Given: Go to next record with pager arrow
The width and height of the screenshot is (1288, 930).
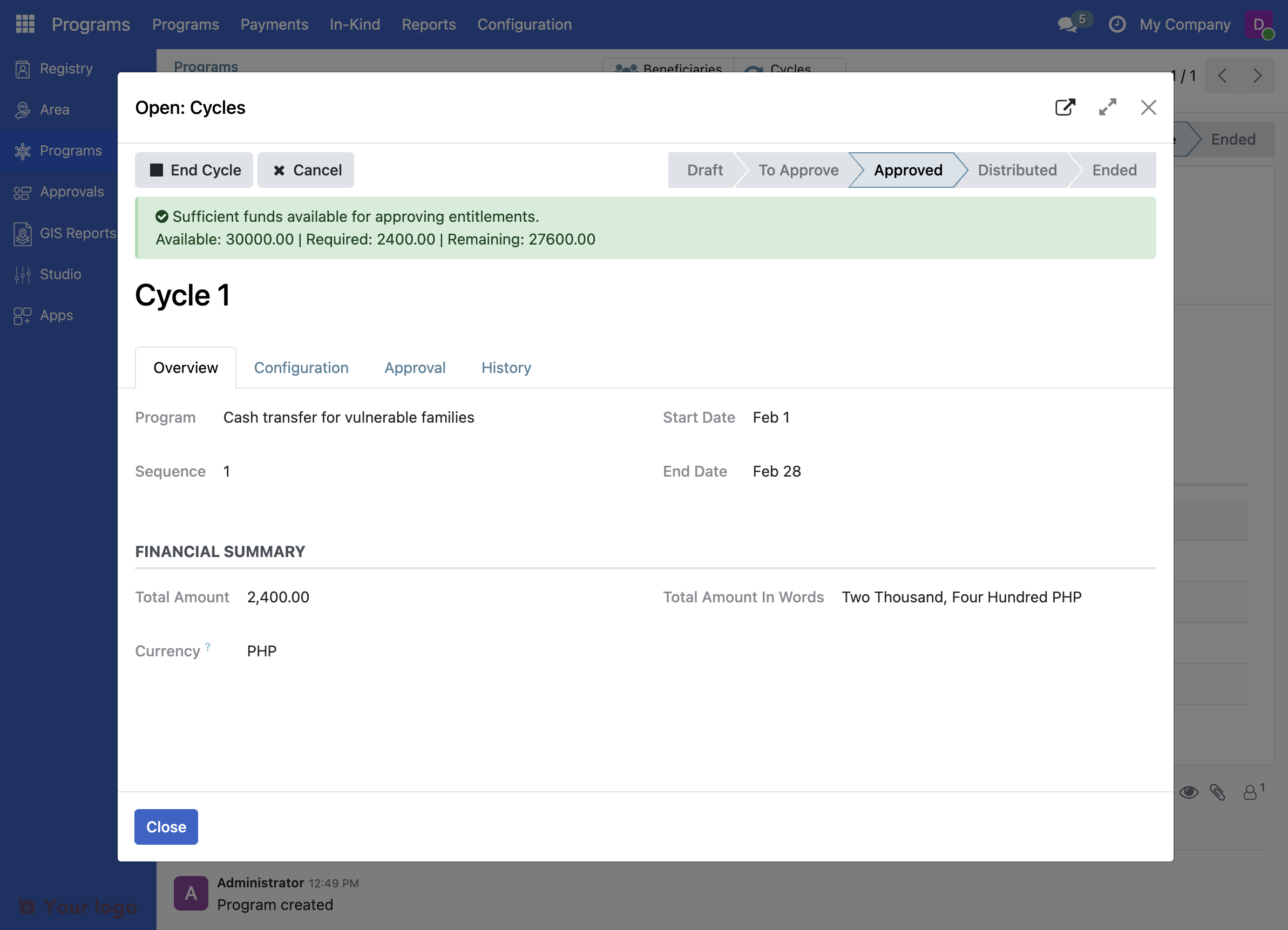Looking at the screenshot, I should [x=1257, y=75].
